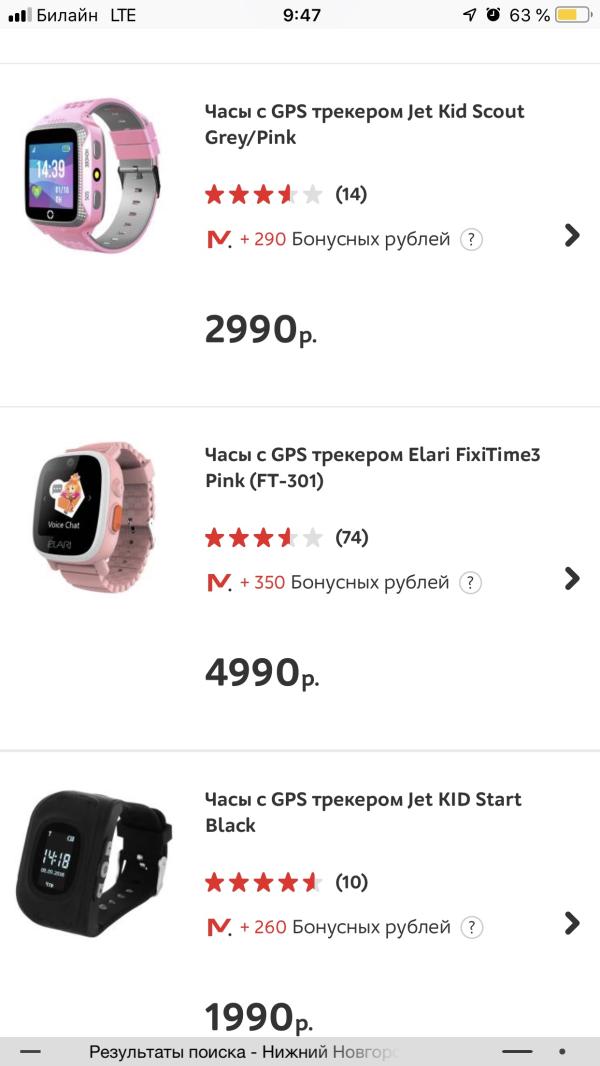Open the 14 reviews for Jet Kid Scout
This screenshot has width=600, height=1066.
pyautogui.click(x=351, y=194)
